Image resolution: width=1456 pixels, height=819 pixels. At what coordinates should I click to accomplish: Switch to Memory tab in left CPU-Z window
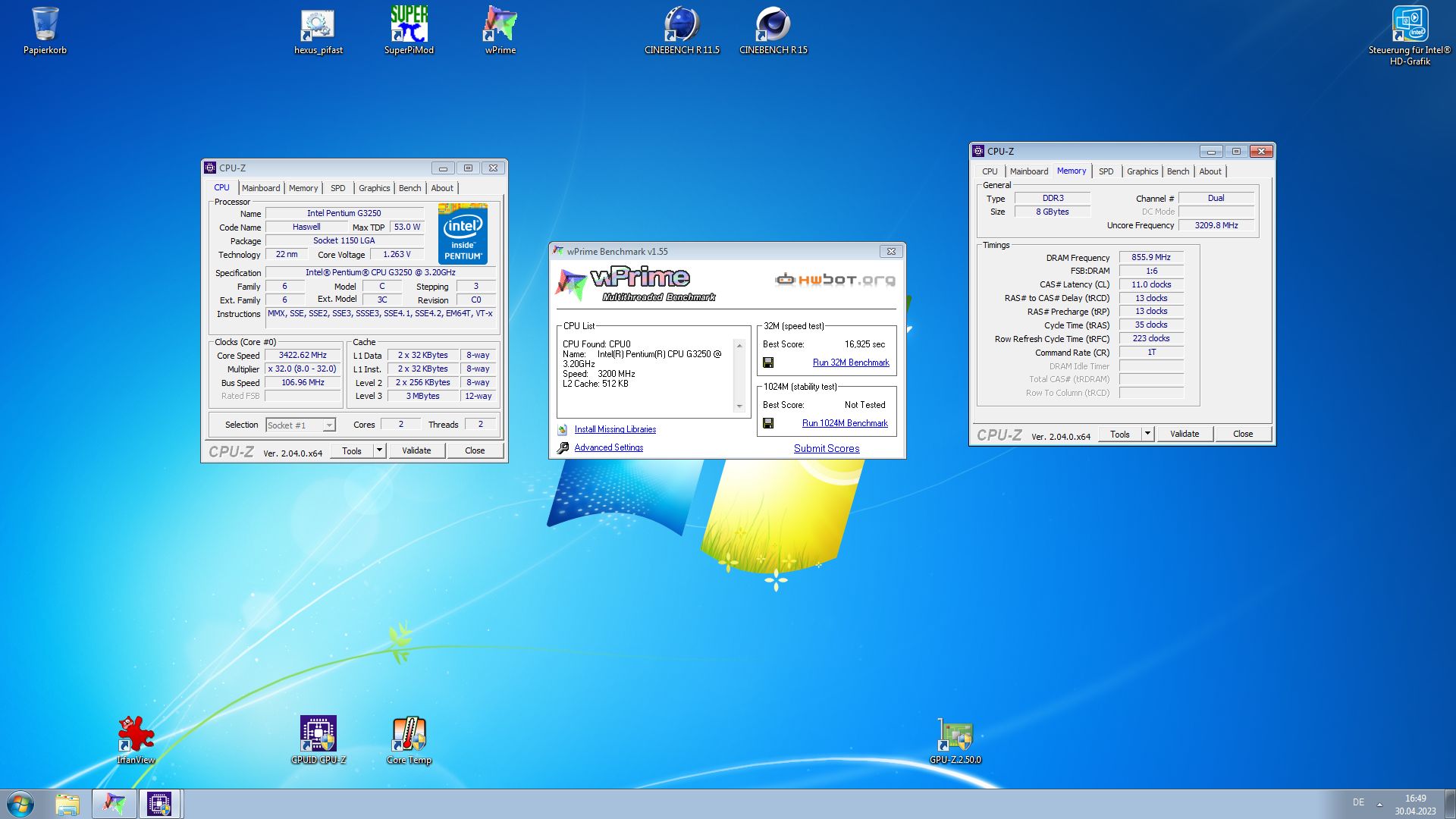pyautogui.click(x=303, y=188)
